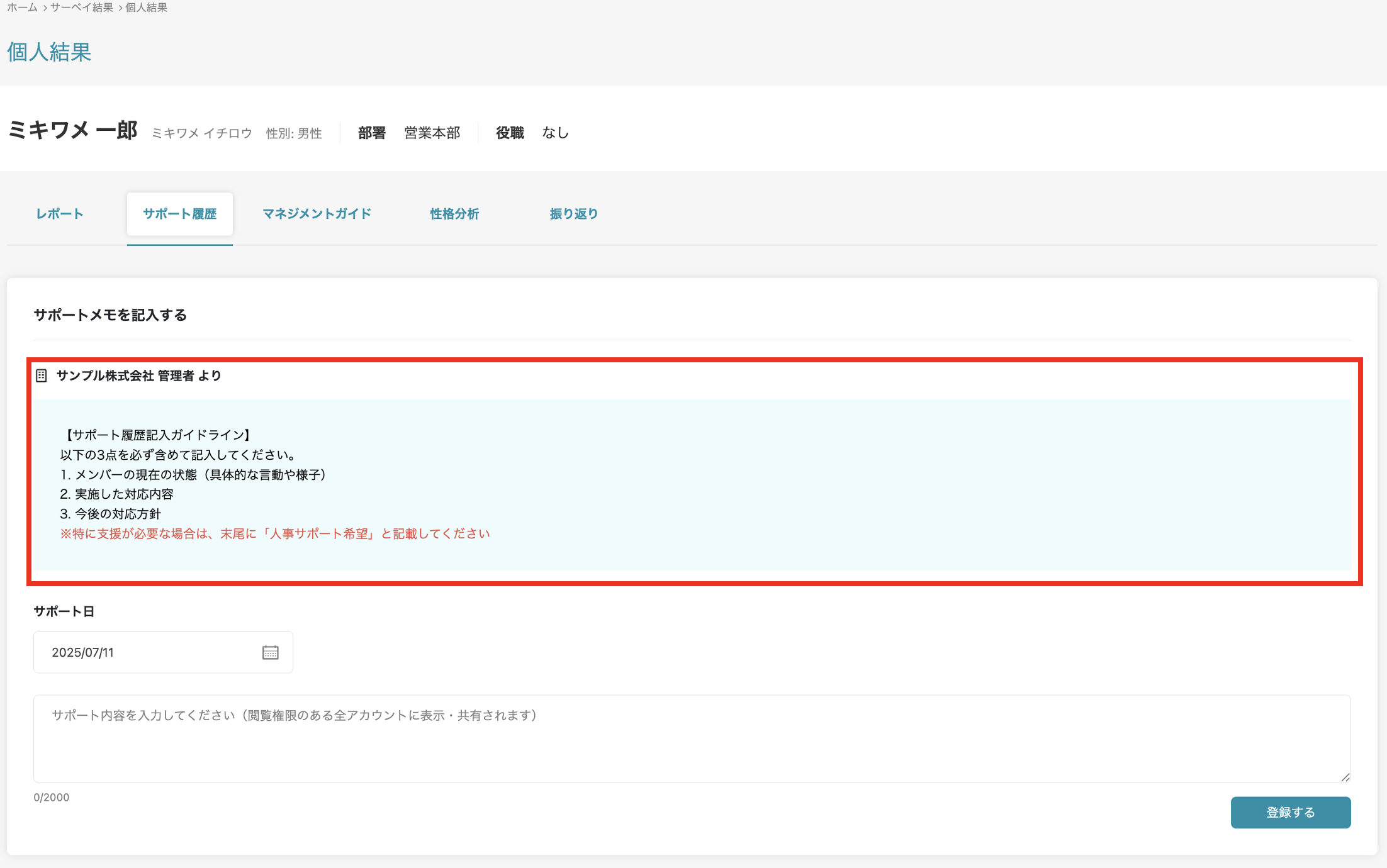Click the building icon beside サンプル株式会社
Viewport: 1387px width, 868px height.
pyautogui.click(x=42, y=376)
